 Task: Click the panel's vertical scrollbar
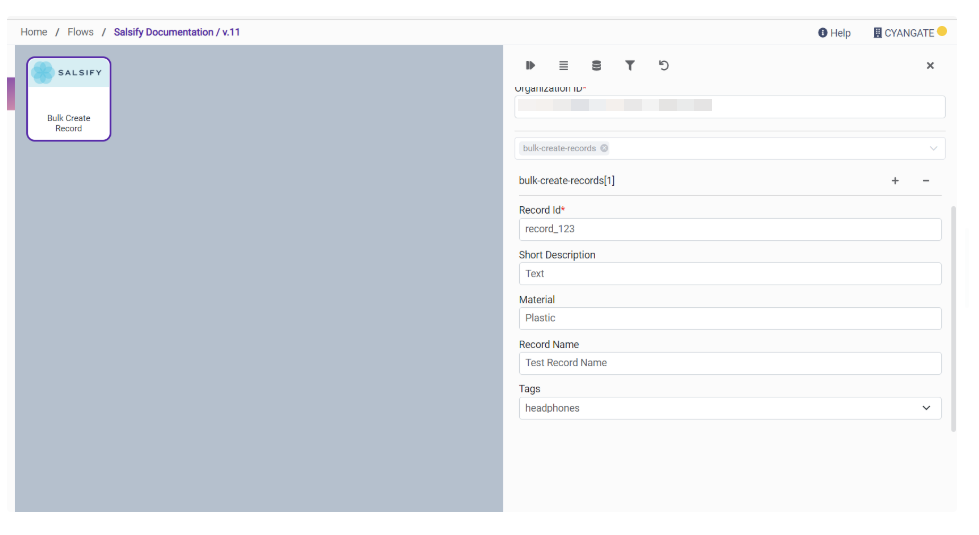(x=953, y=318)
